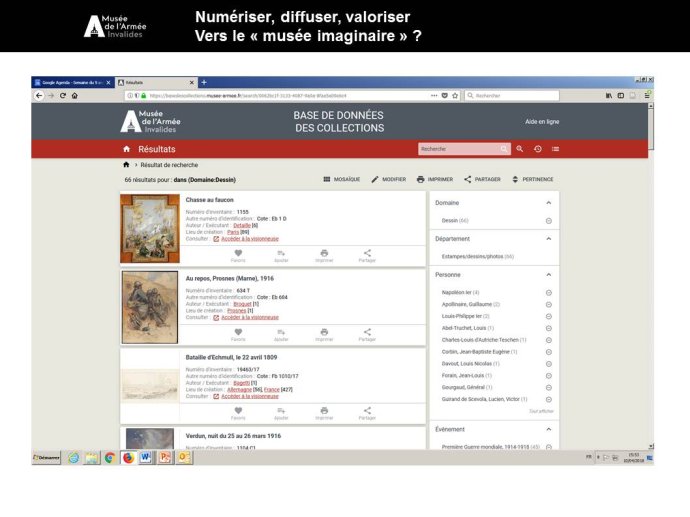Open the Au repos, Prosnes thumbnail
The image size is (690, 517).
(150, 307)
